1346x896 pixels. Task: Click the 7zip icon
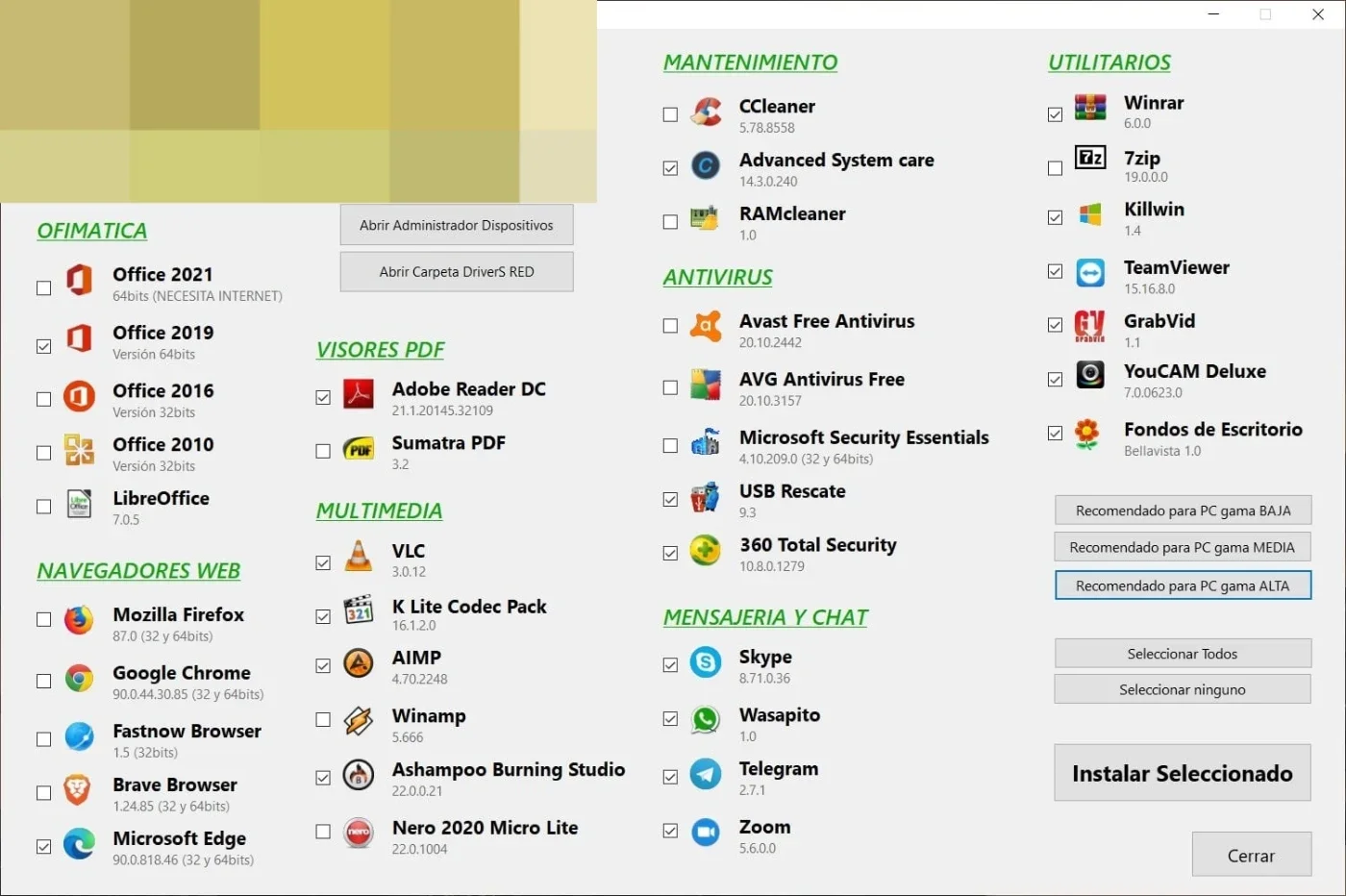point(1090,158)
